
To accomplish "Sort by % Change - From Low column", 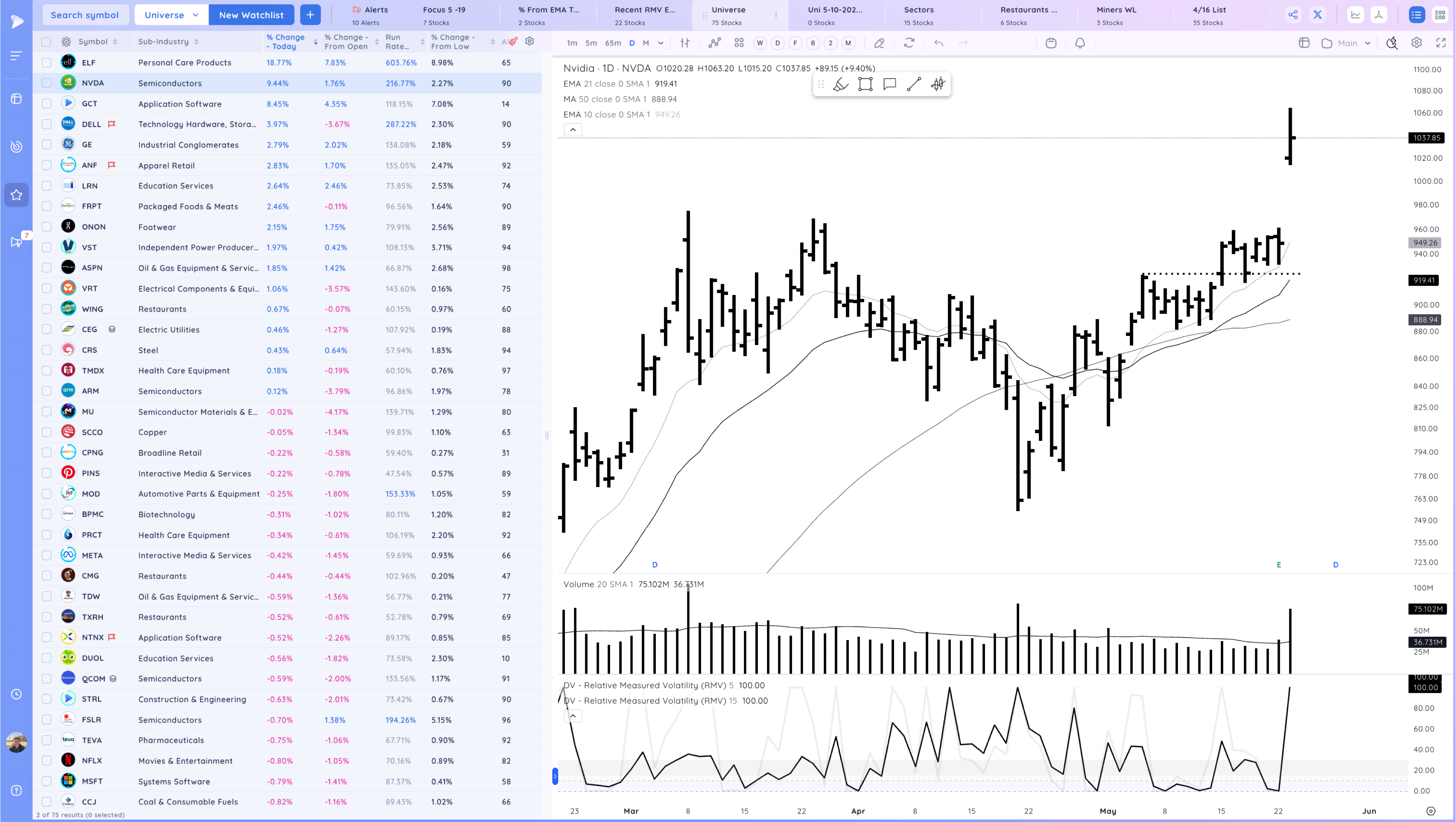I will pos(462,42).
